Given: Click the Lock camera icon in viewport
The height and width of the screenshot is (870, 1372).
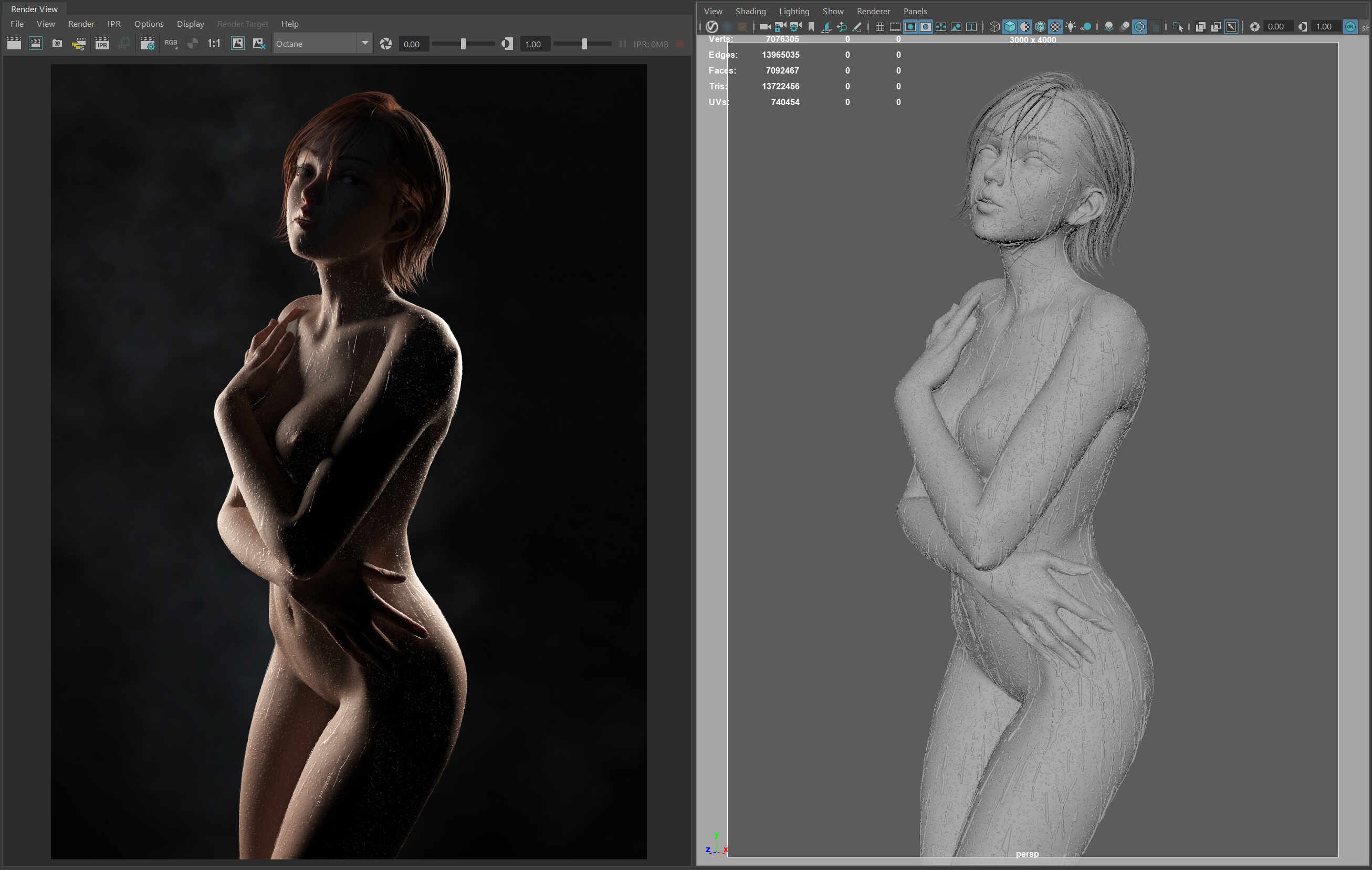Looking at the screenshot, I should click(781, 27).
